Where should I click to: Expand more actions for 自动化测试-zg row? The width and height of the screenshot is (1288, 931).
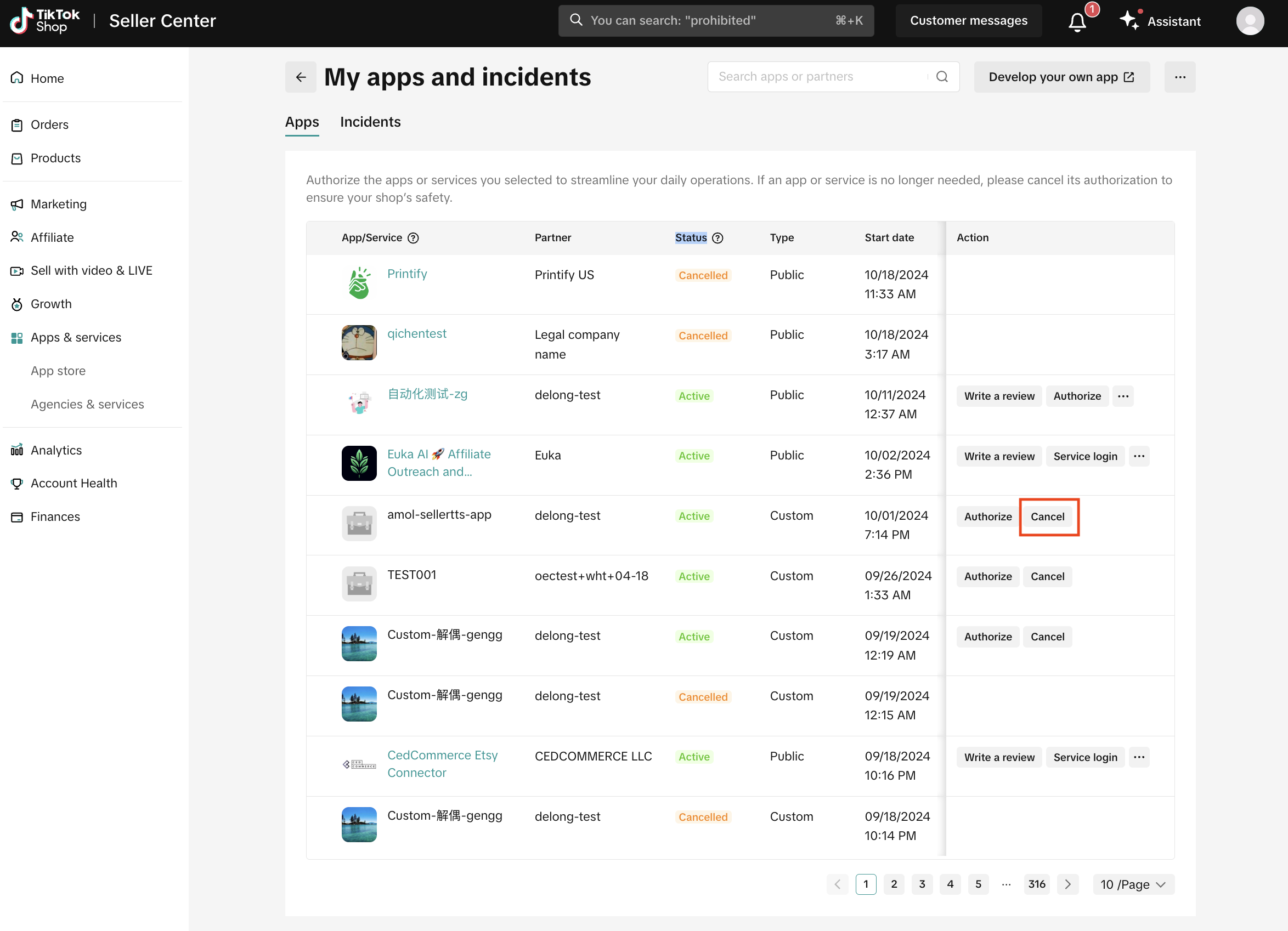click(x=1123, y=396)
